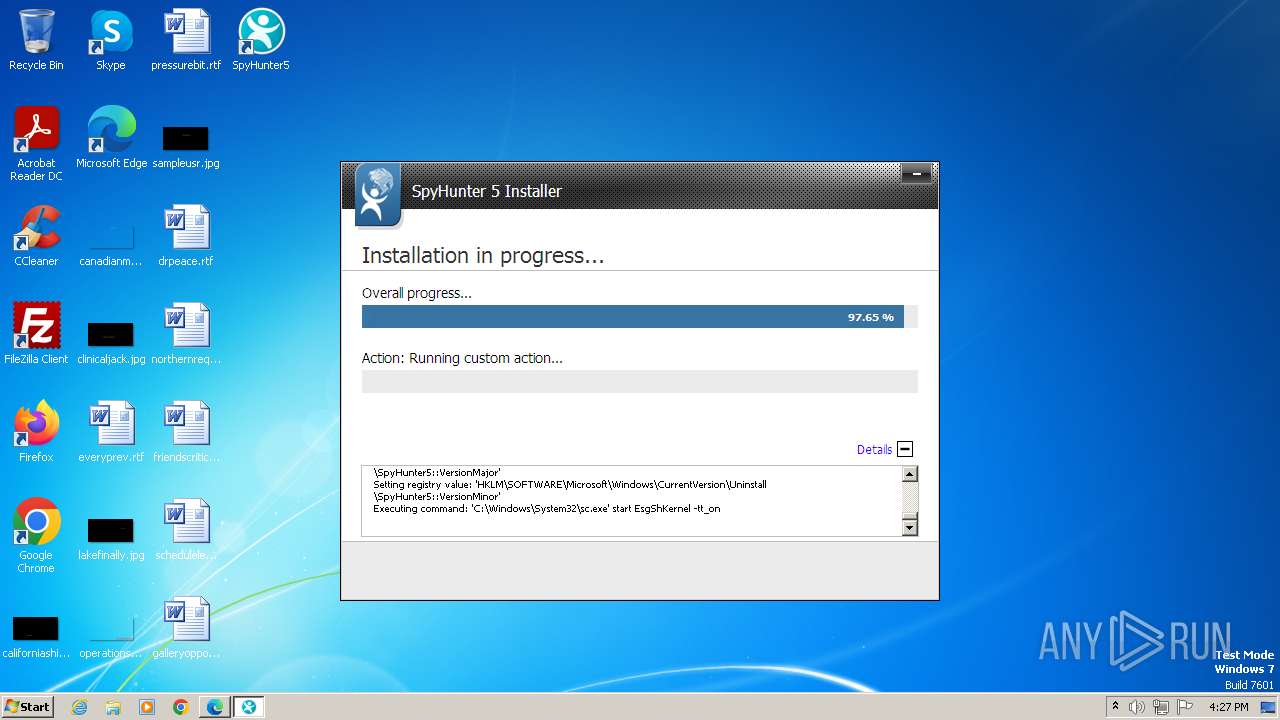Click SpyHunter logo in installer title bar
Viewport: 1280px width, 720px height.
point(377,194)
